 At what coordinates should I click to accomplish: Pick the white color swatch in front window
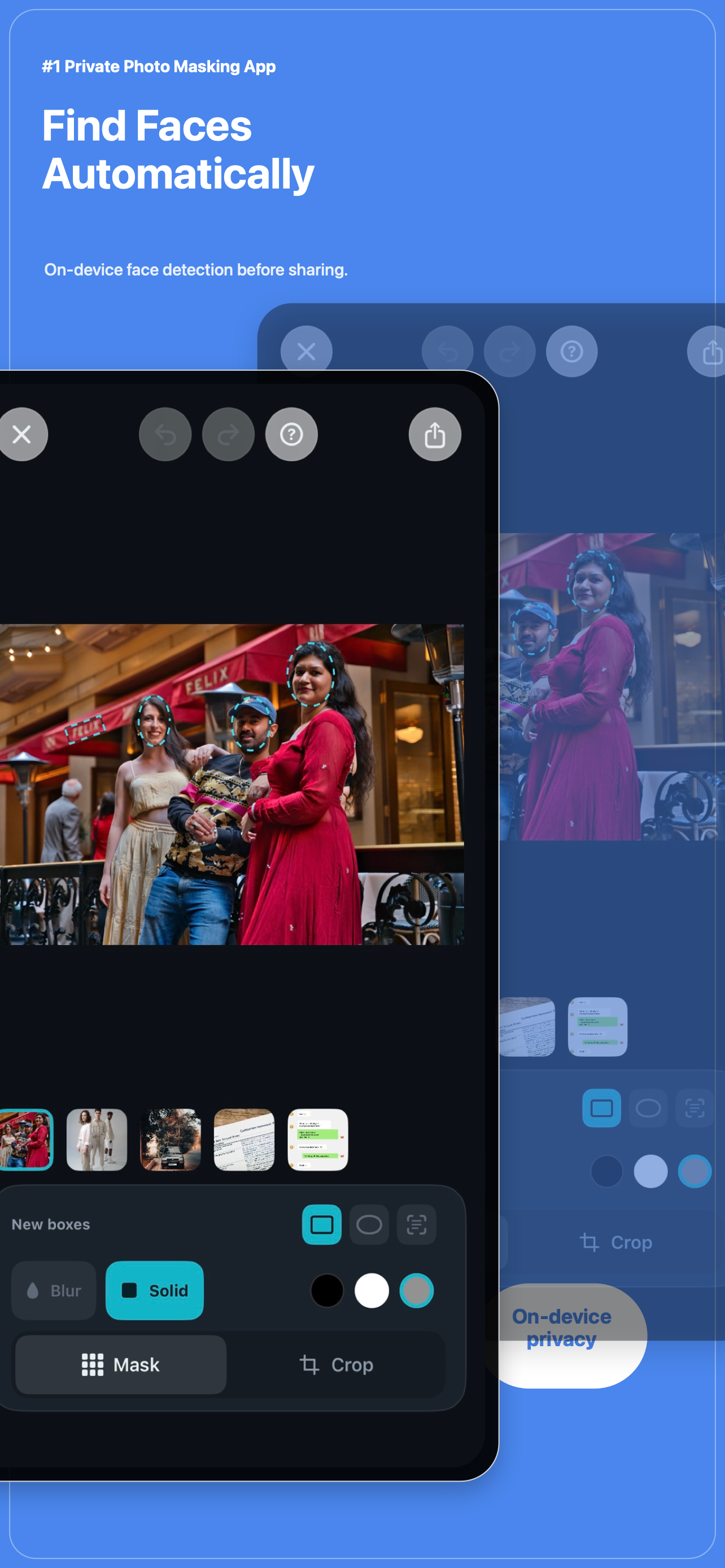(x=372, y=1290)
